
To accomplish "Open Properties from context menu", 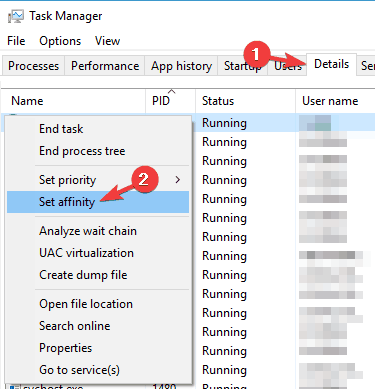I will pyautogui.click(x=98, y=348).
